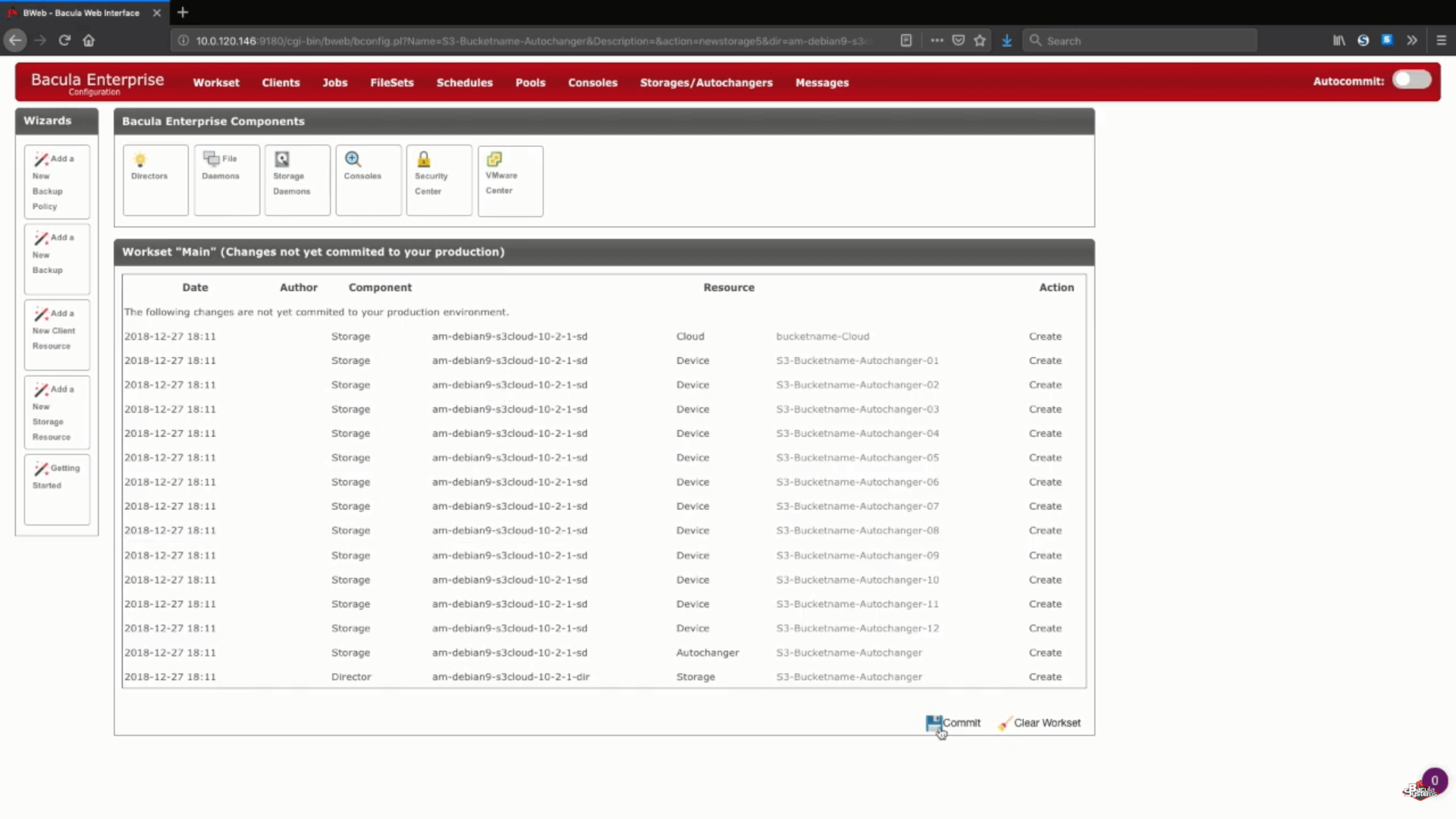This screenshot has width=1456, height=819.
Task: Launch Add a New Backup wizard
Action: [57, 259]
